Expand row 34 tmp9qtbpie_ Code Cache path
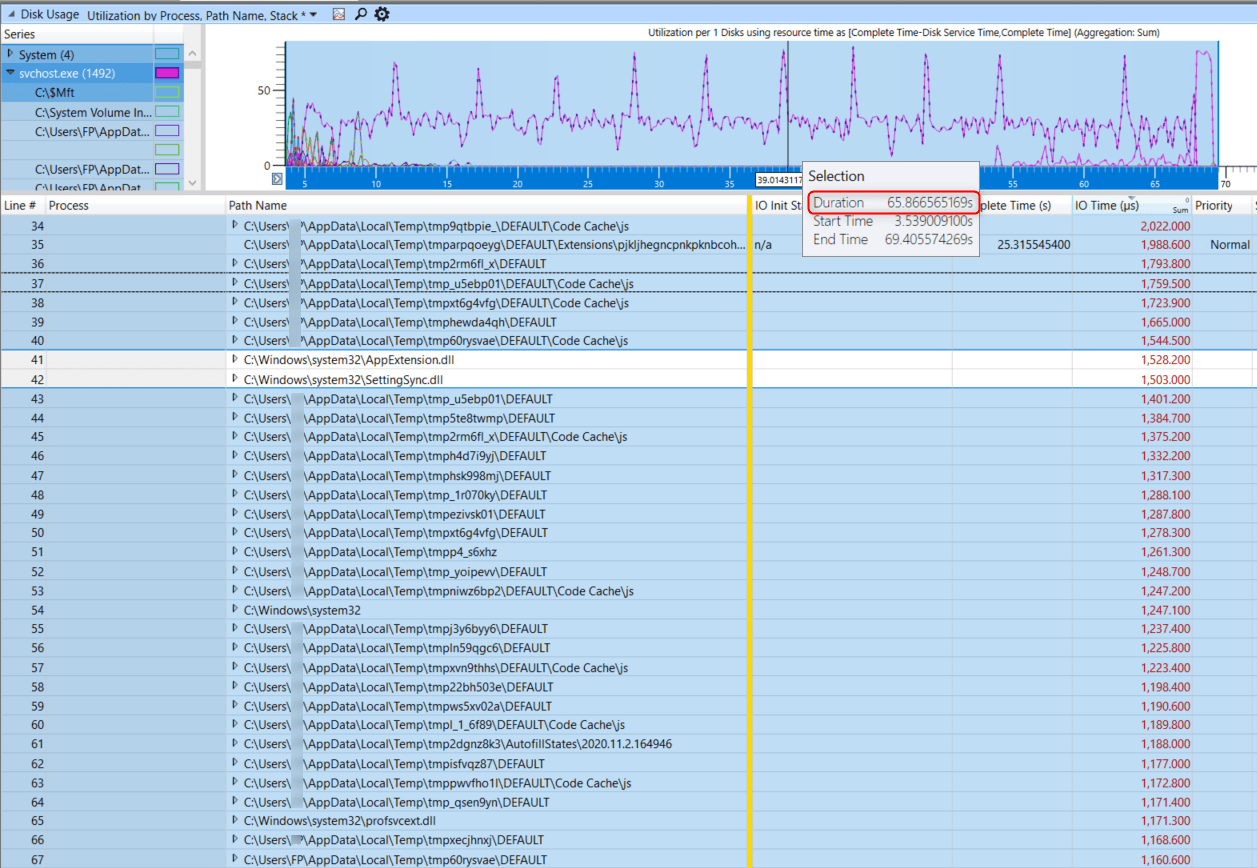This screenshot has height=868, width=1257. tap(236, 225)
